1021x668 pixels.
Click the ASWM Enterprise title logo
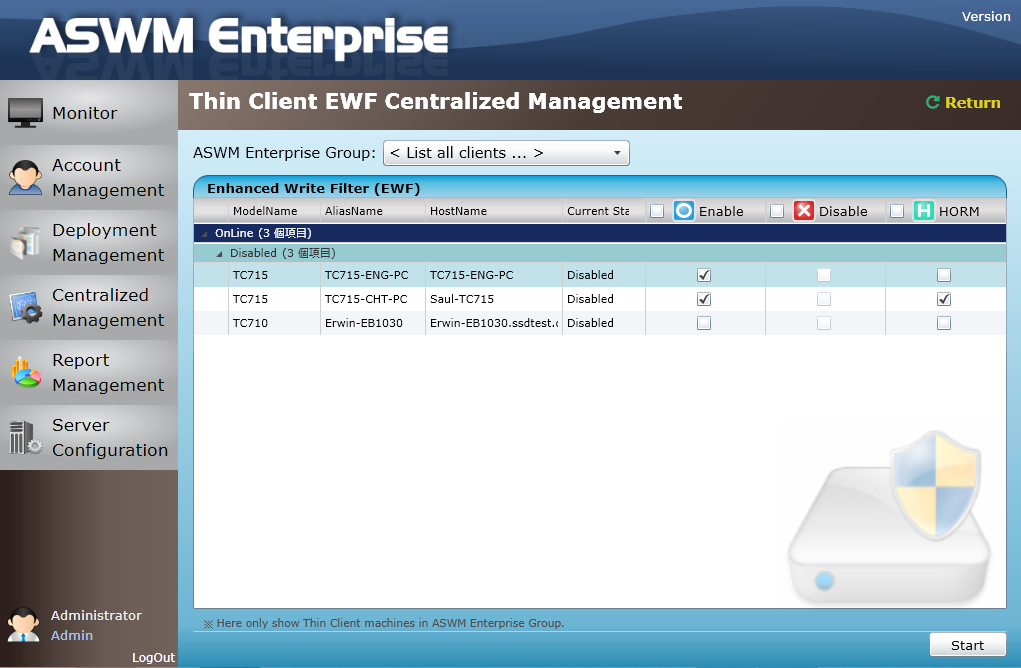(x=239, y=36)
